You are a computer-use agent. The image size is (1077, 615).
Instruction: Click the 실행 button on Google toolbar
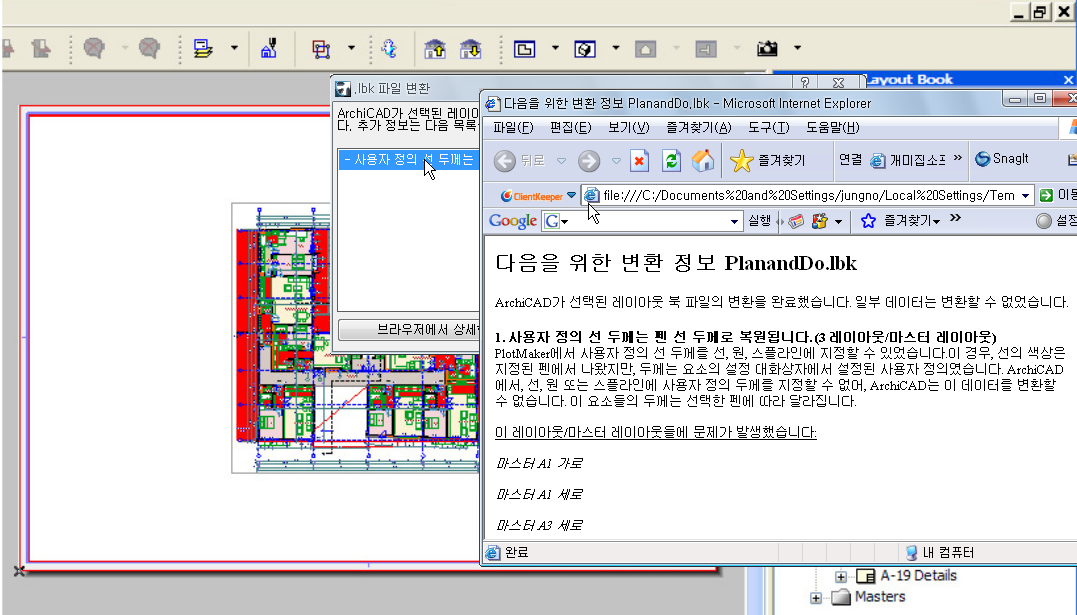(x=759, y=220)
